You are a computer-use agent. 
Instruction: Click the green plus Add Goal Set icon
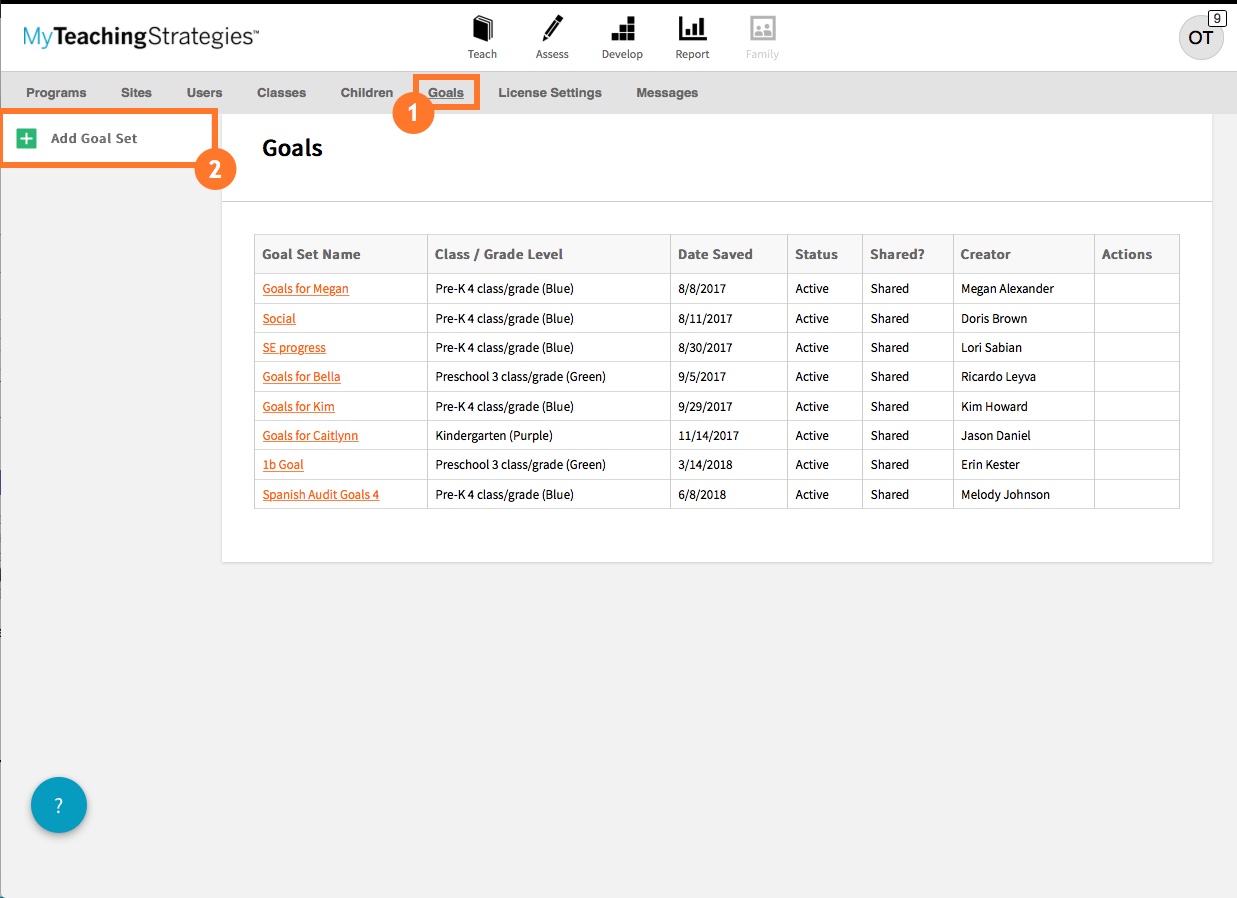pos(27,139)
